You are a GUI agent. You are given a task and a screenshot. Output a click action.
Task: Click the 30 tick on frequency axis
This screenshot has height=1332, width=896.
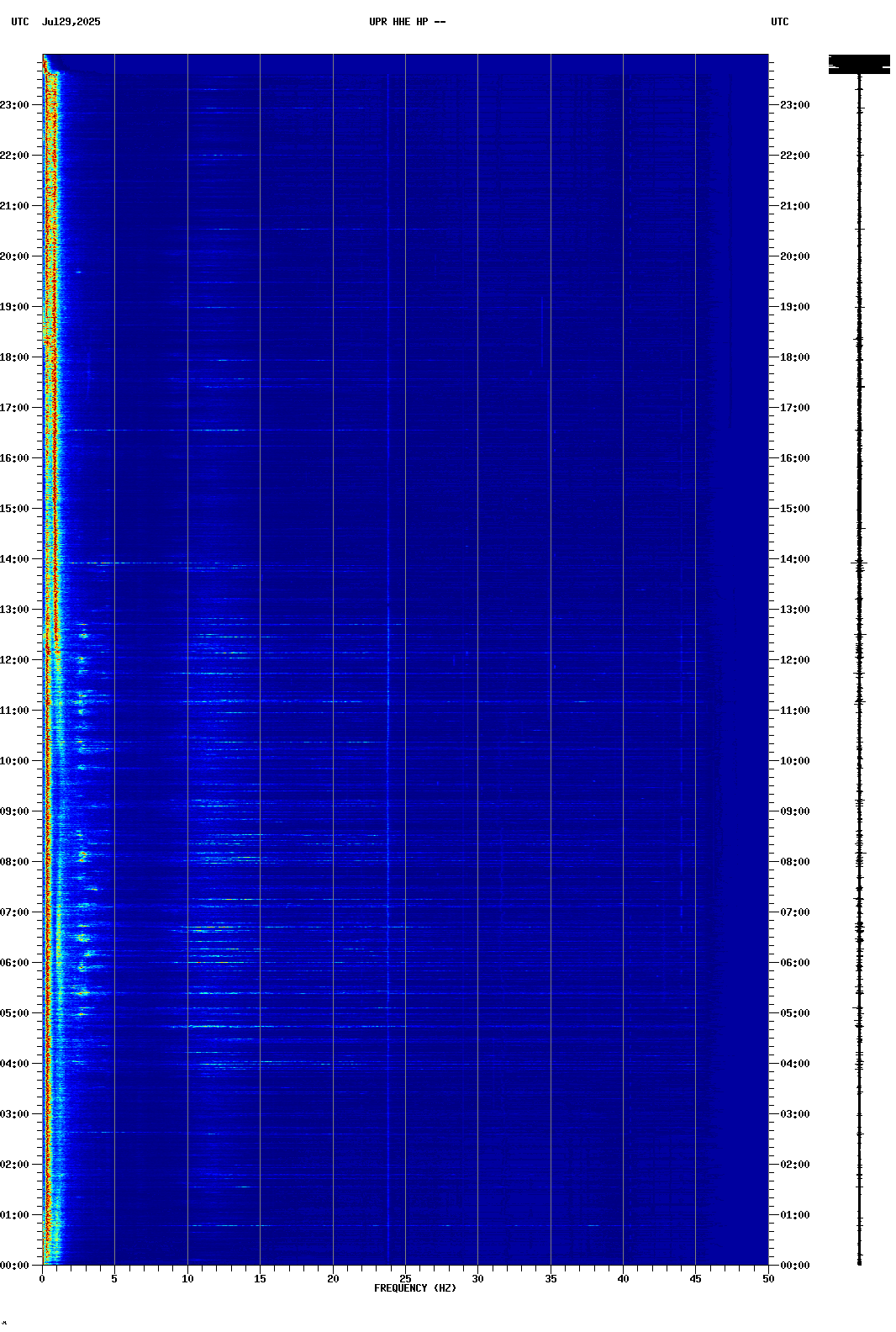pyautogui.click(x=477, y=1279)
